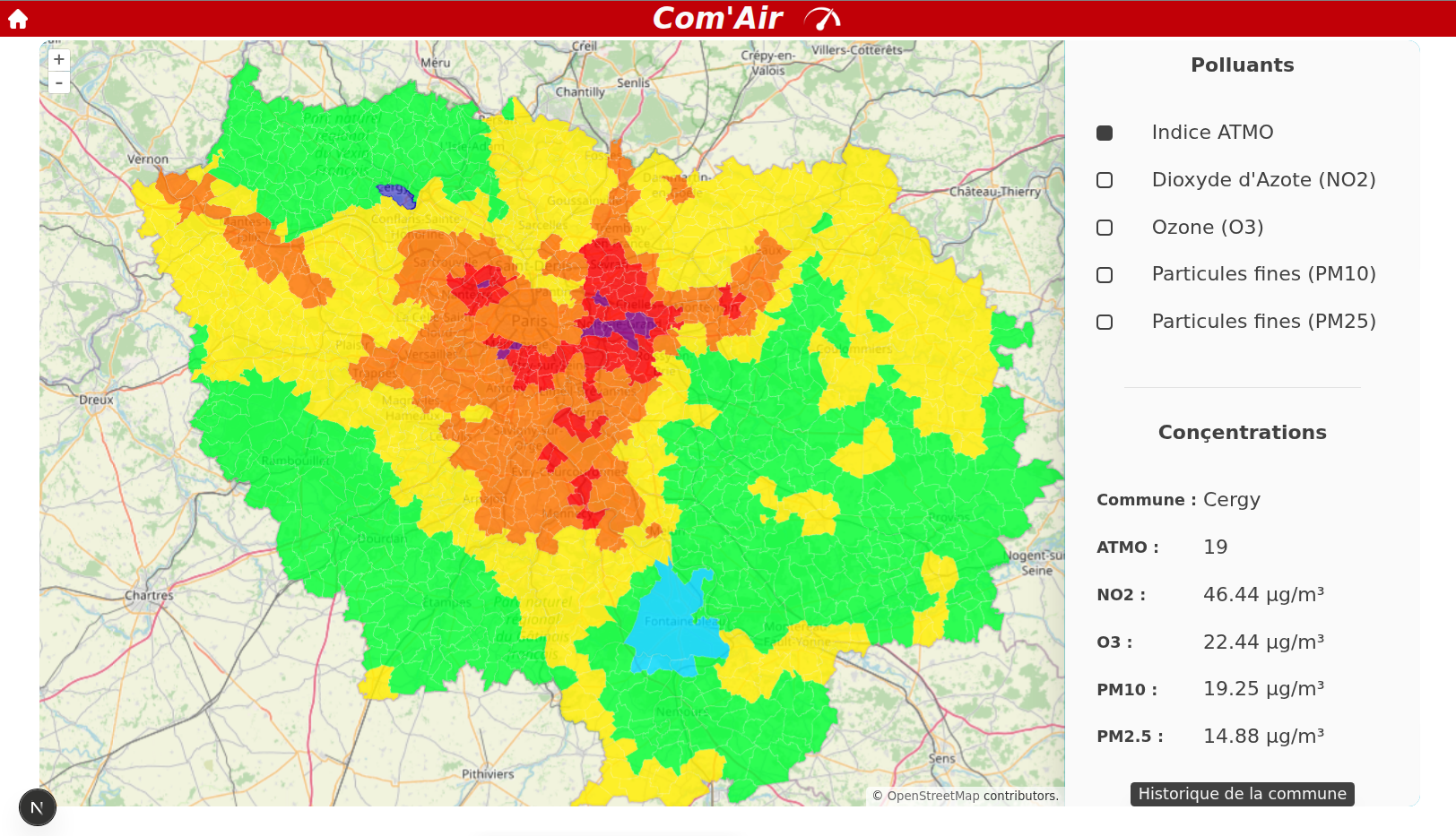Toggle the Ozone (O3) checkbox

[1105, 228]
